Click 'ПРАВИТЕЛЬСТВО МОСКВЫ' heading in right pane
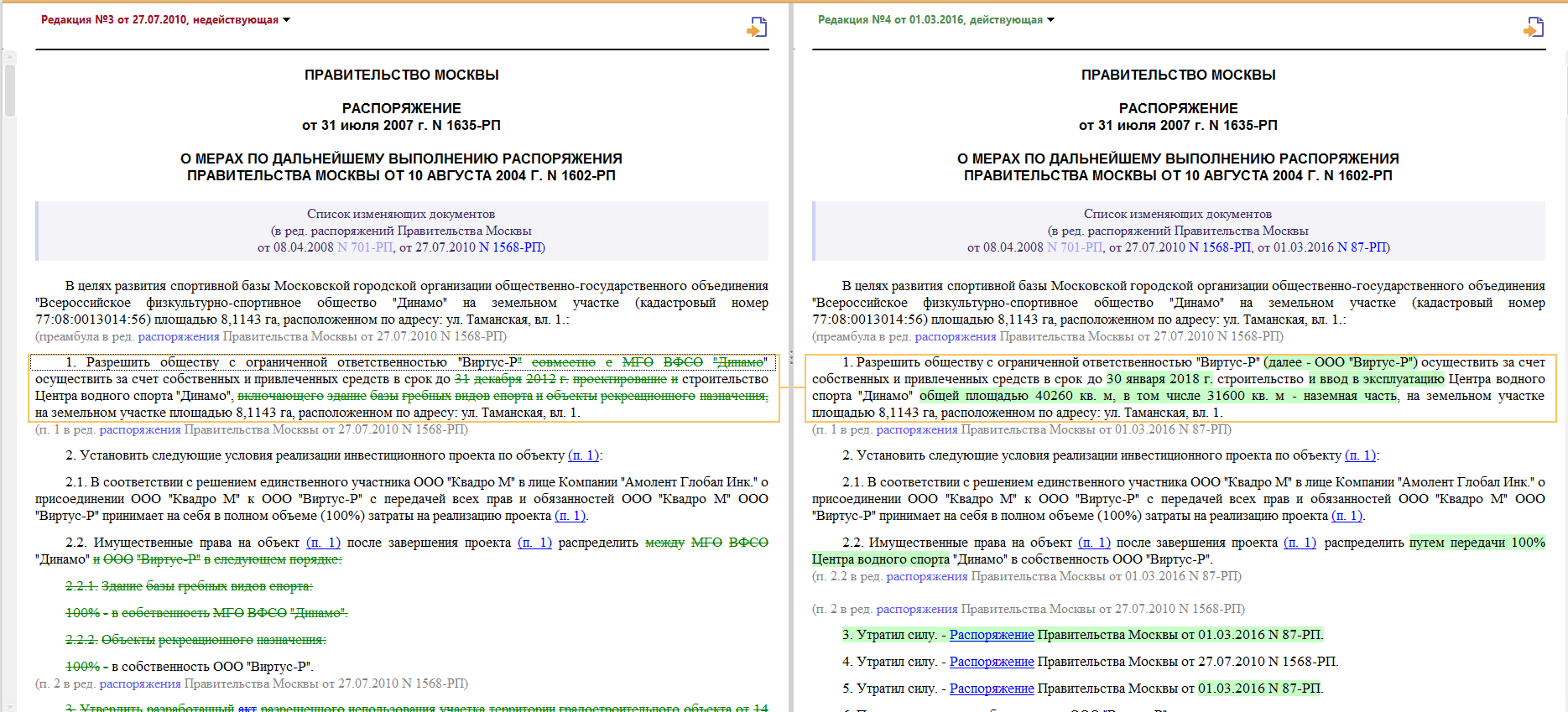The width and height of the screenshot is (1568, 712). pyautogui.click(x=1179, y=75)
